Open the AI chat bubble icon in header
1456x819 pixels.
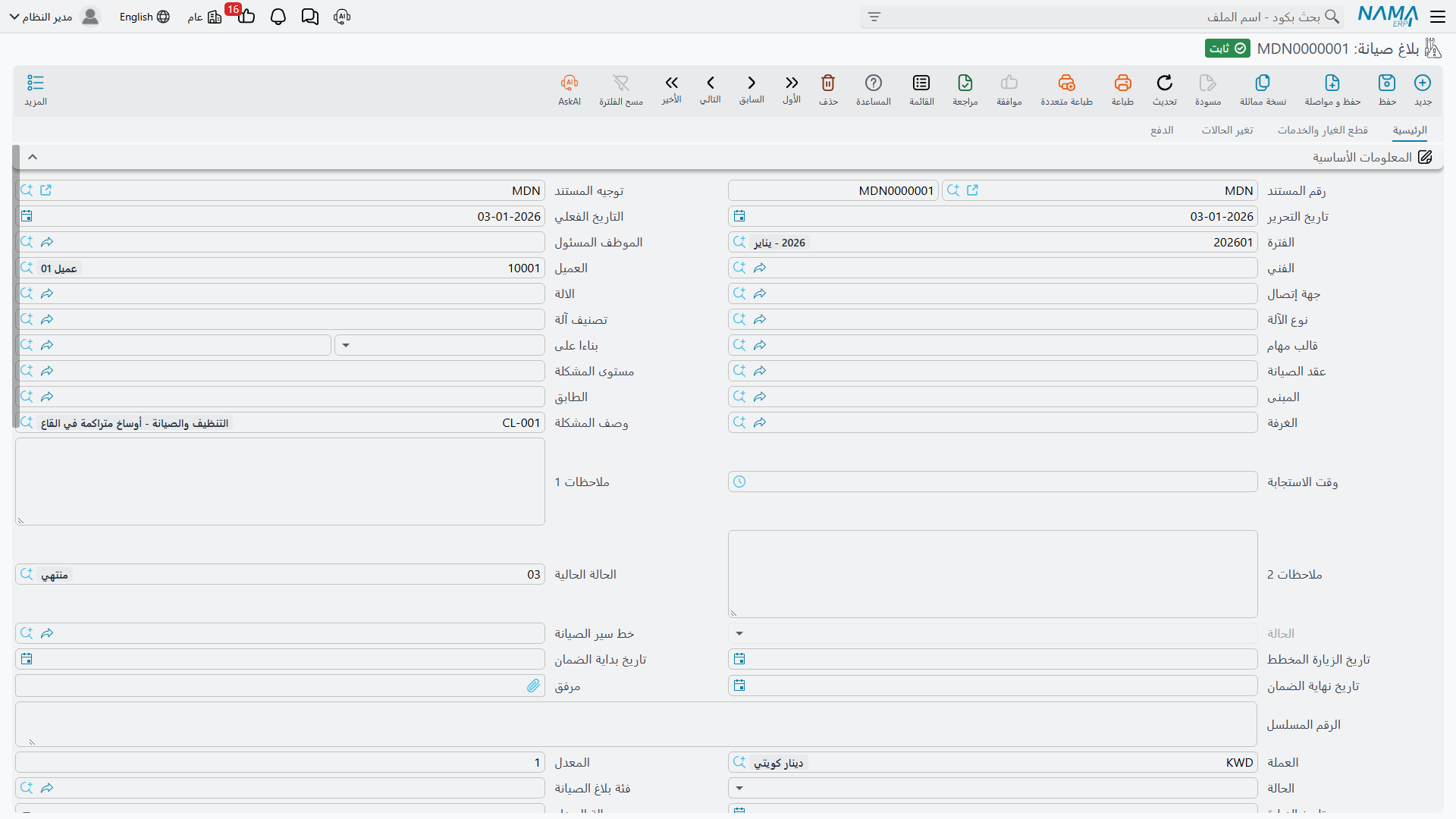coord(342,17)
